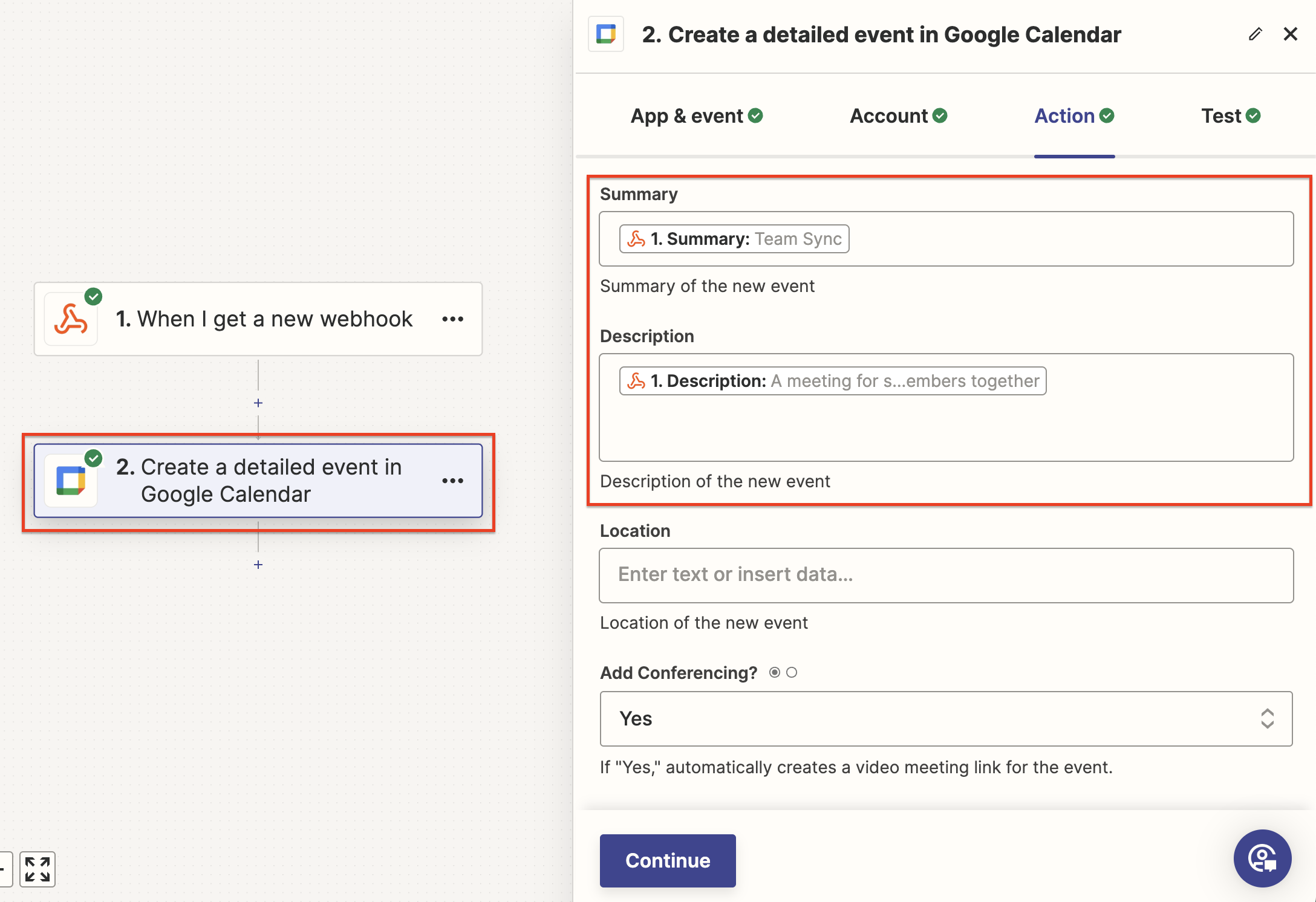
Task: Click the fit-to-view expand icon
Action: 37,869
